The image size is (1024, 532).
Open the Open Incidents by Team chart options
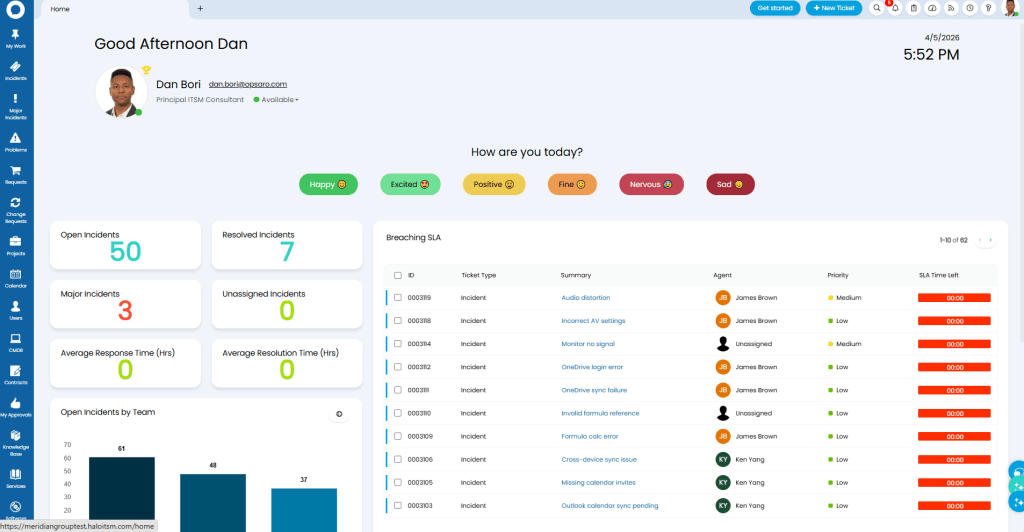coord(338,414)
